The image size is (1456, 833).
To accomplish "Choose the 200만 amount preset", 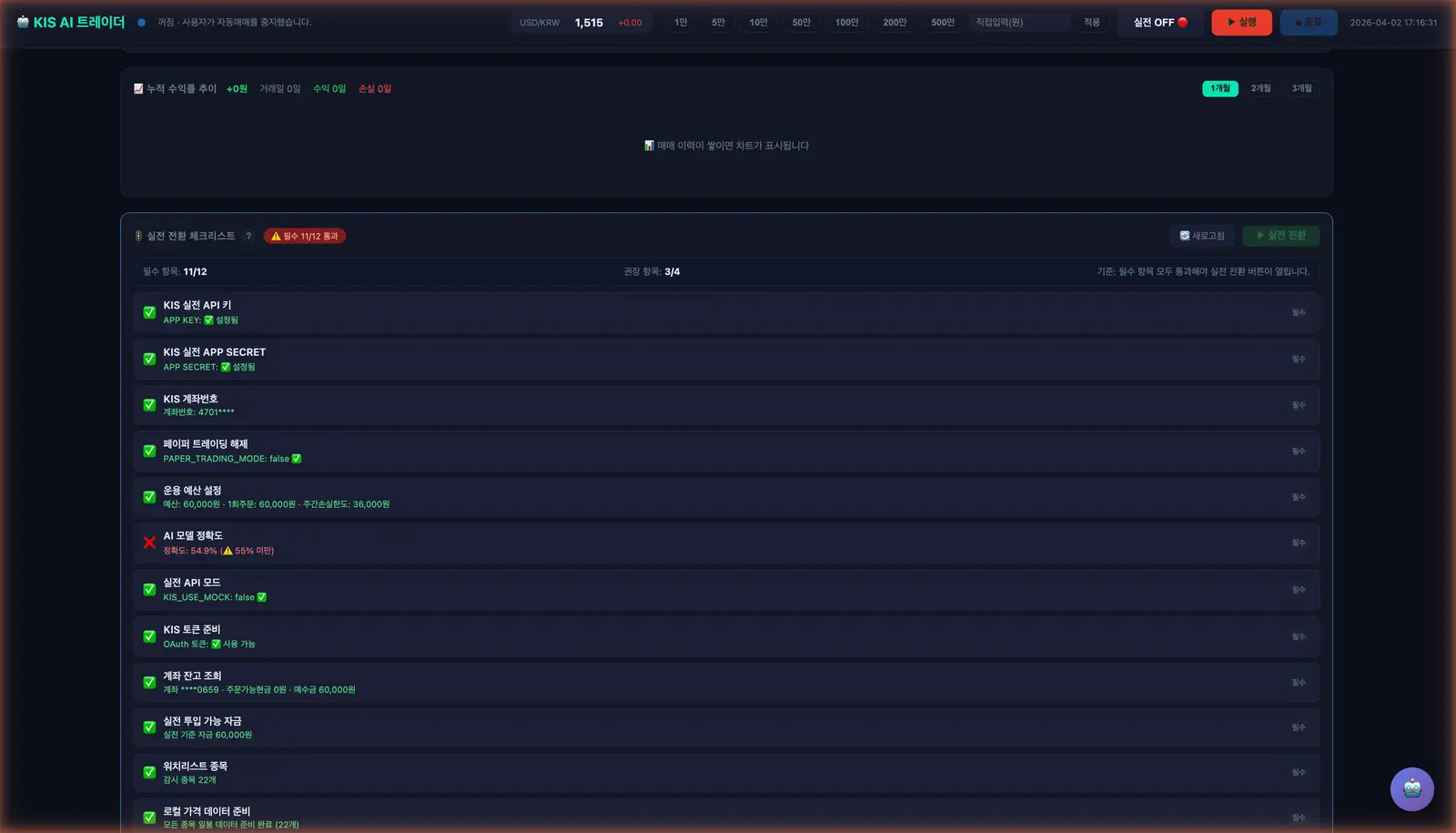I will click(x=895, y=22).
